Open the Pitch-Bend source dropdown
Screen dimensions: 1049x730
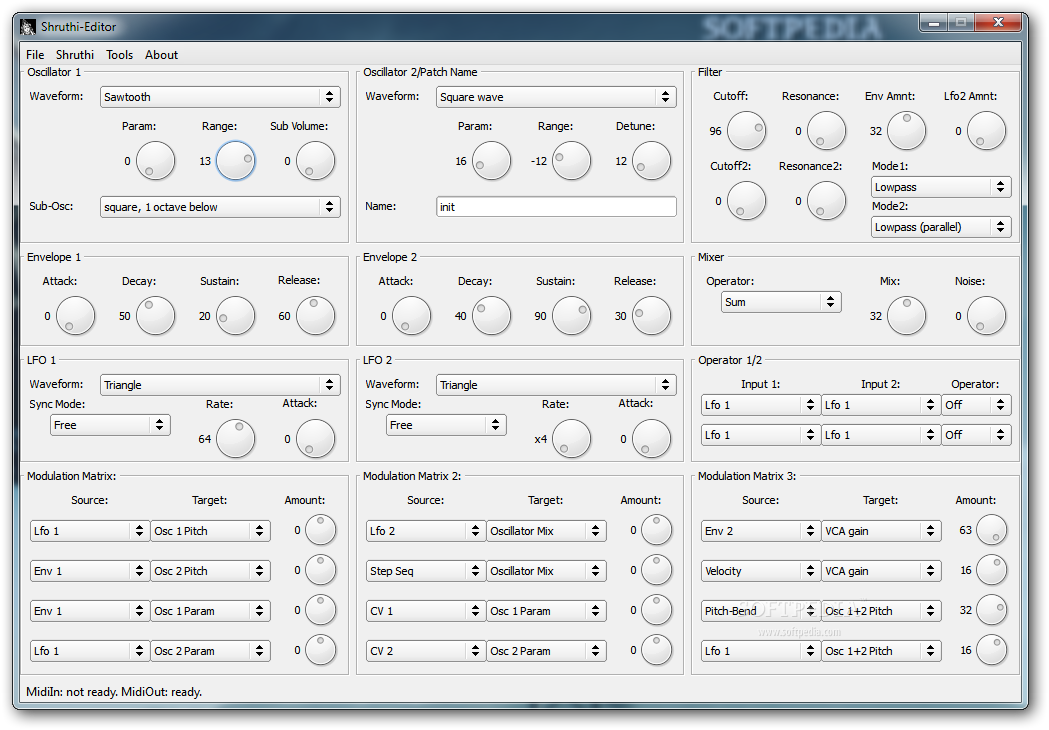761,611
